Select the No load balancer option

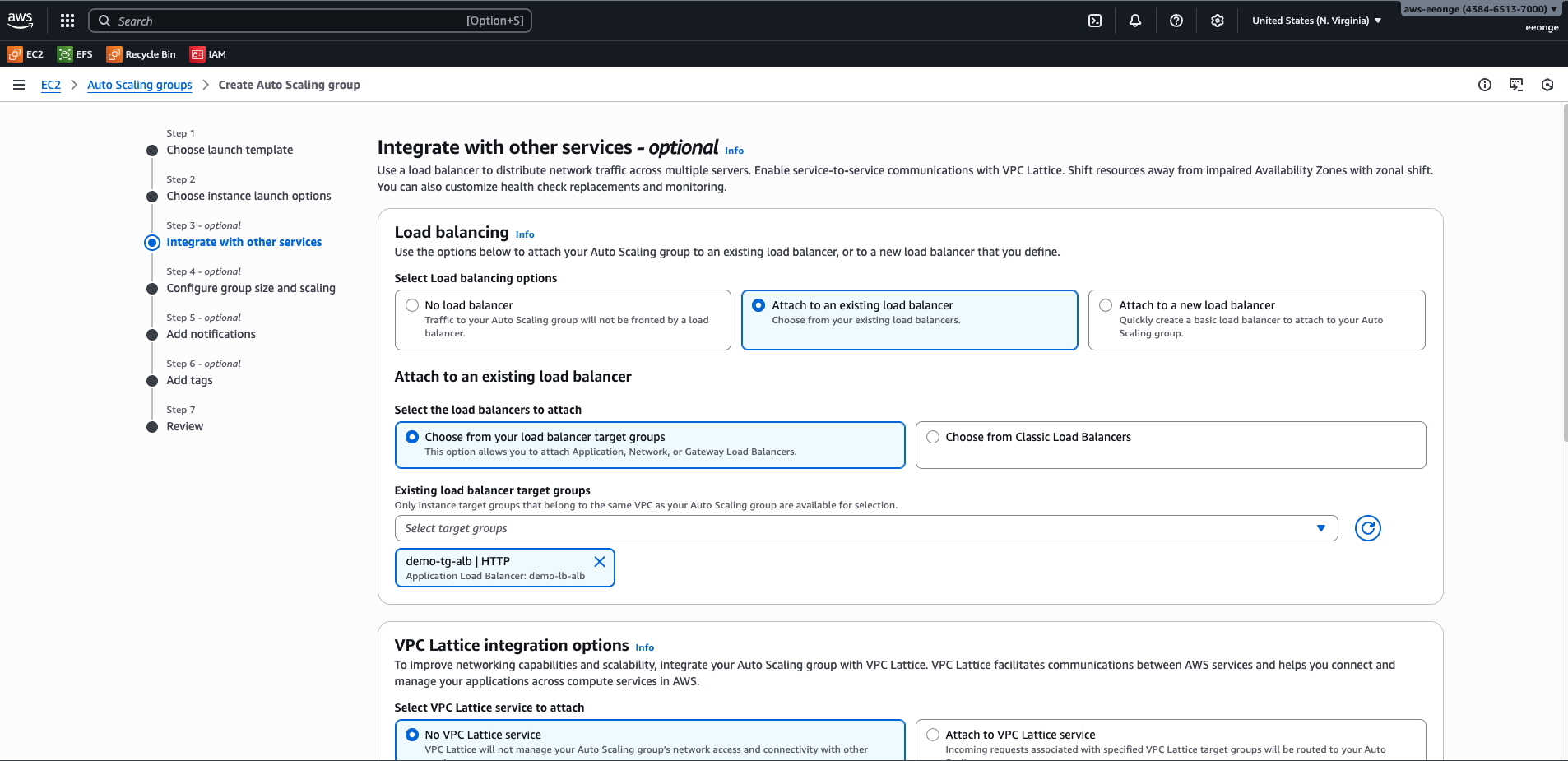click(x=412, y=305)
